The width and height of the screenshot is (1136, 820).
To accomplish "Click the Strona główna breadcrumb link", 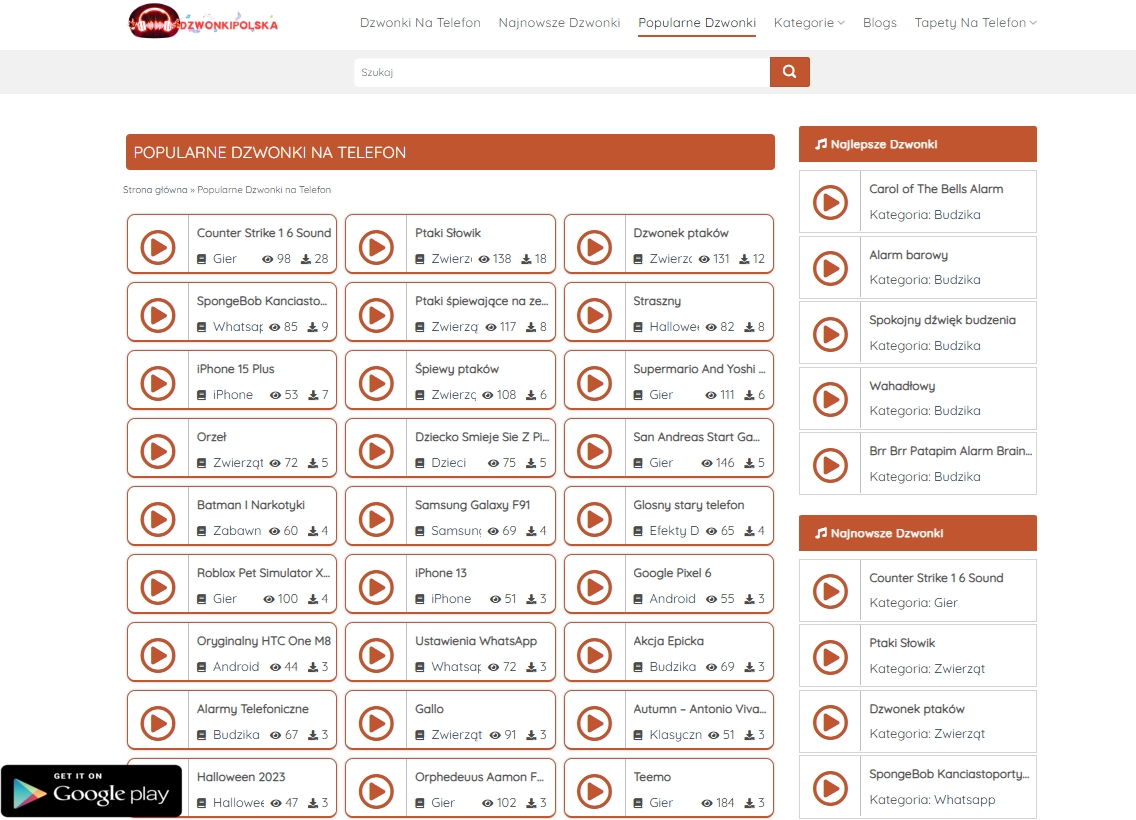I will (155, 190).
